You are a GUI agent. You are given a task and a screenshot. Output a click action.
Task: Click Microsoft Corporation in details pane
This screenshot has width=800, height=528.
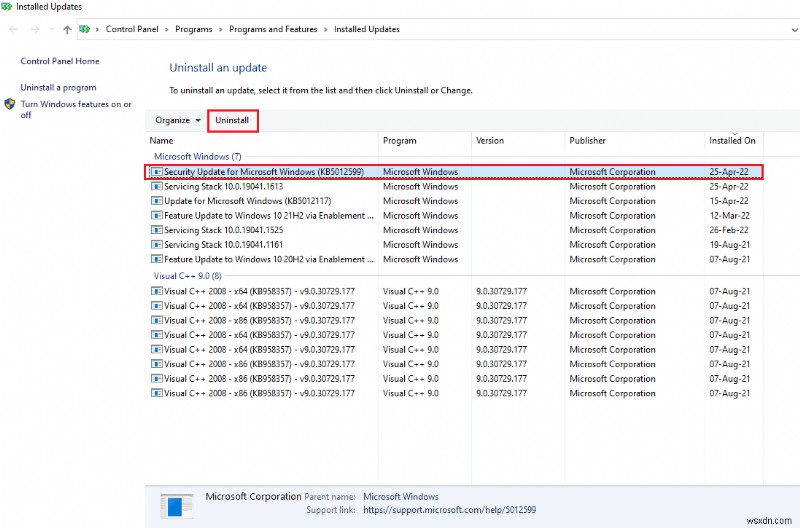pyautogui.click(x=254, y=496)
